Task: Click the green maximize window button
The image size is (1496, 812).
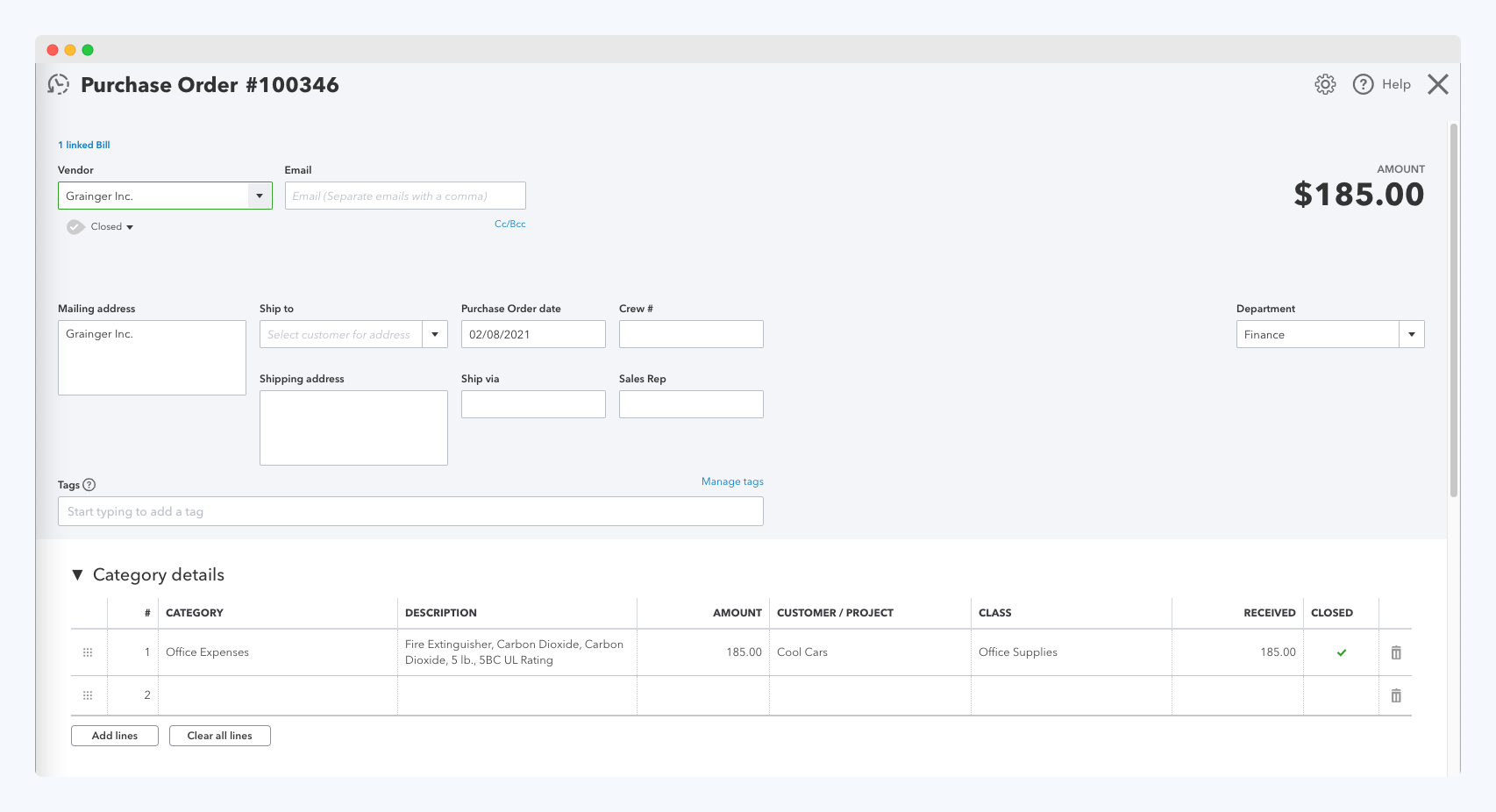Action: click(88, 50)
